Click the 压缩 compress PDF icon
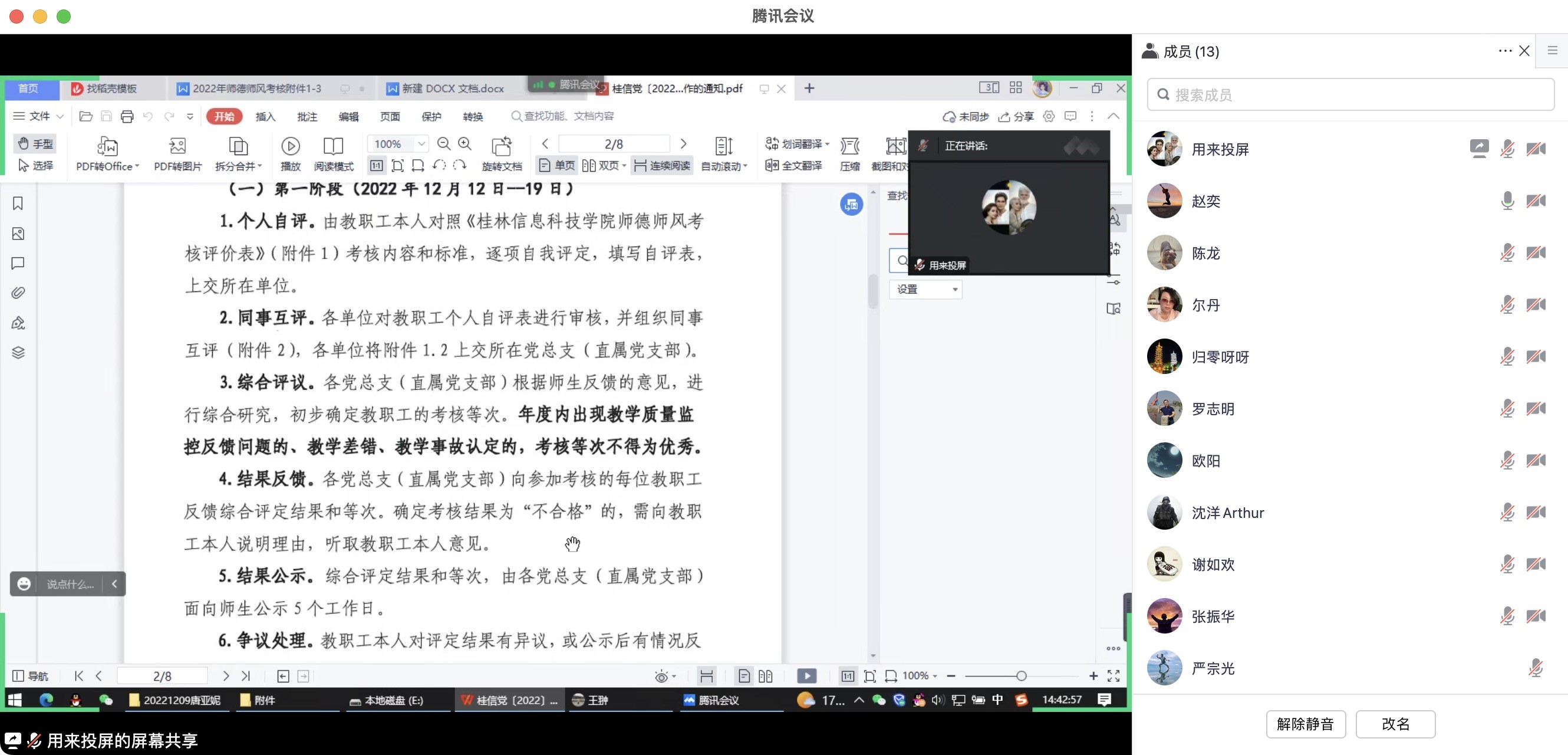 pos(850,152)
